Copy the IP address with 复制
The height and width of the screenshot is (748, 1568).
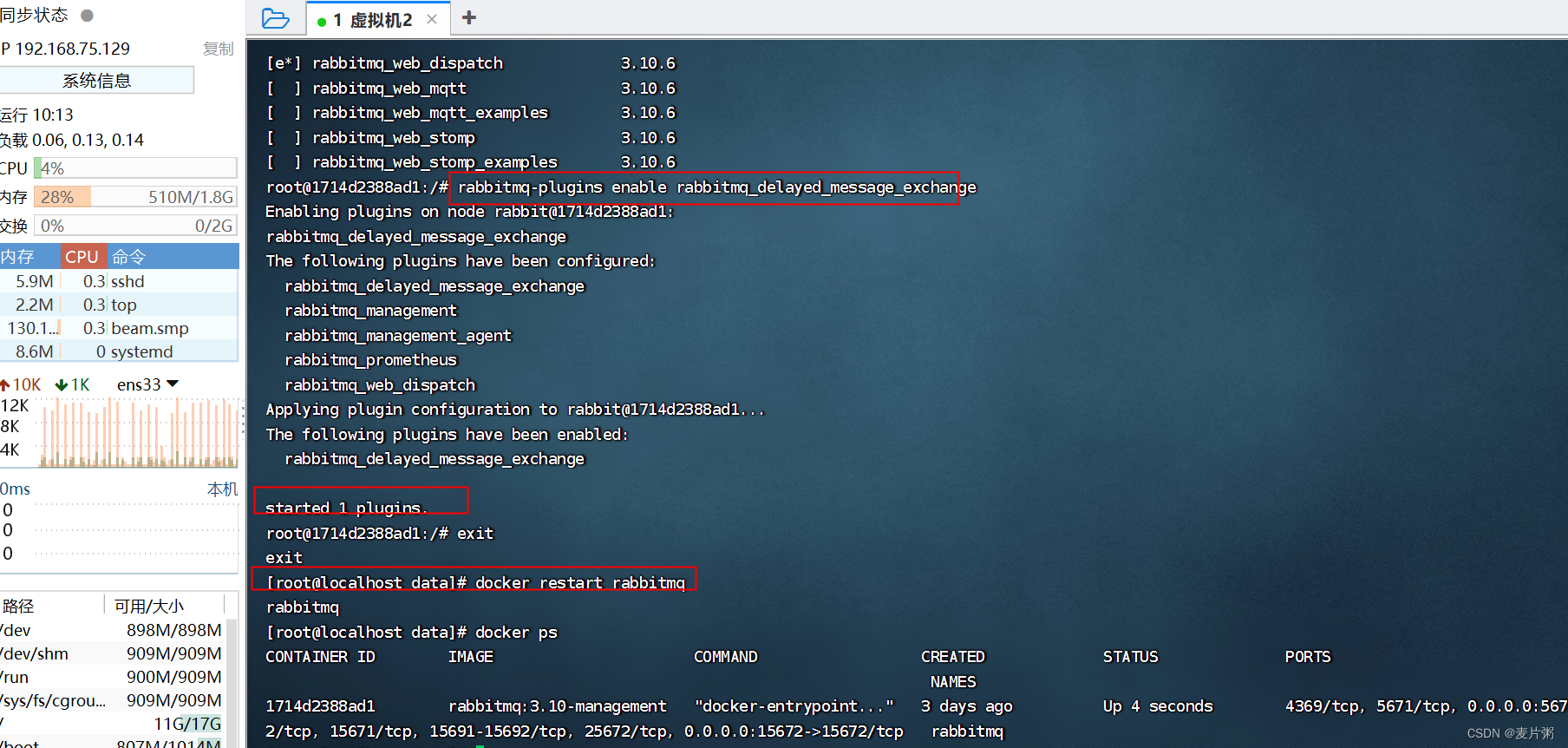(x=219, y=49)
